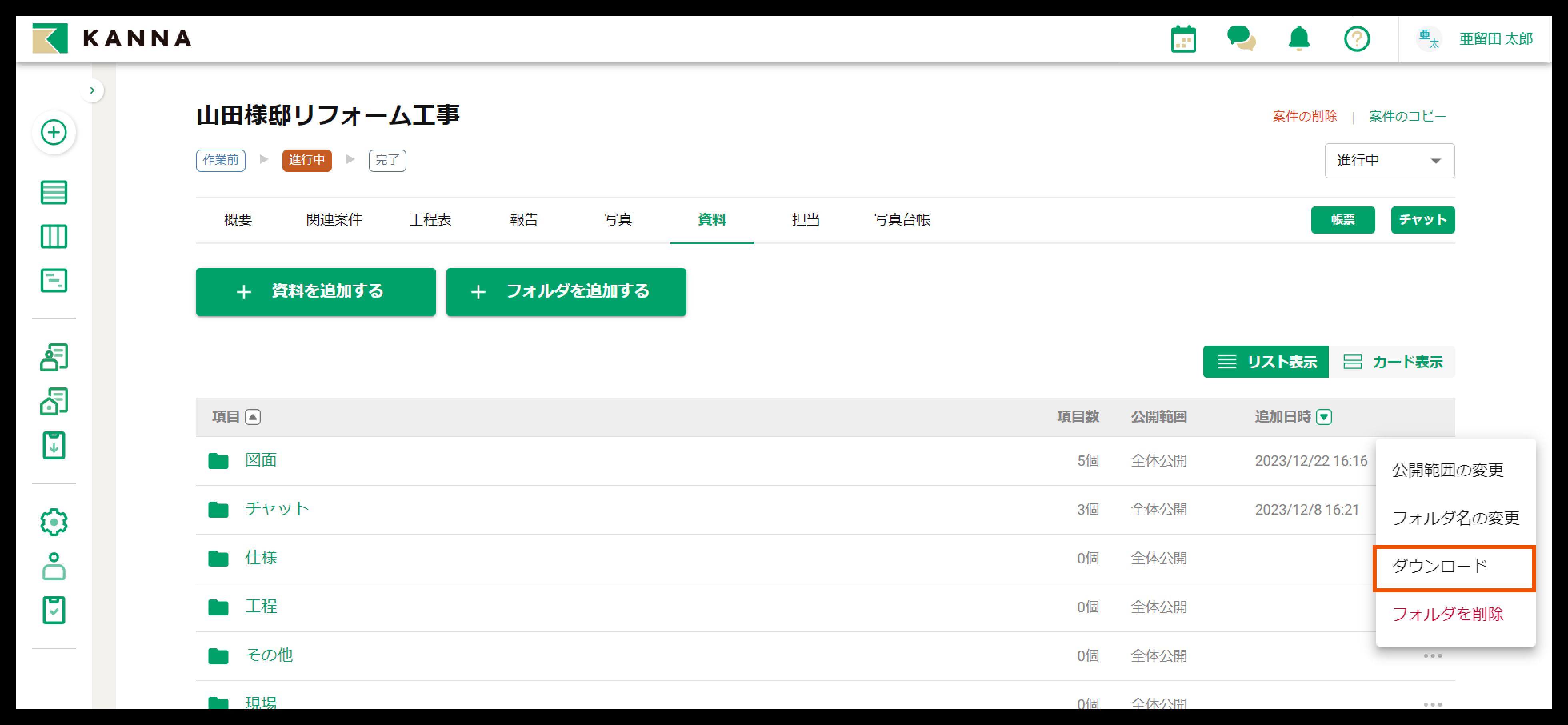Click the user person icon in sidebar
Image resolution: width=1568 pixels, height=725 pixels.
(54, 566)
